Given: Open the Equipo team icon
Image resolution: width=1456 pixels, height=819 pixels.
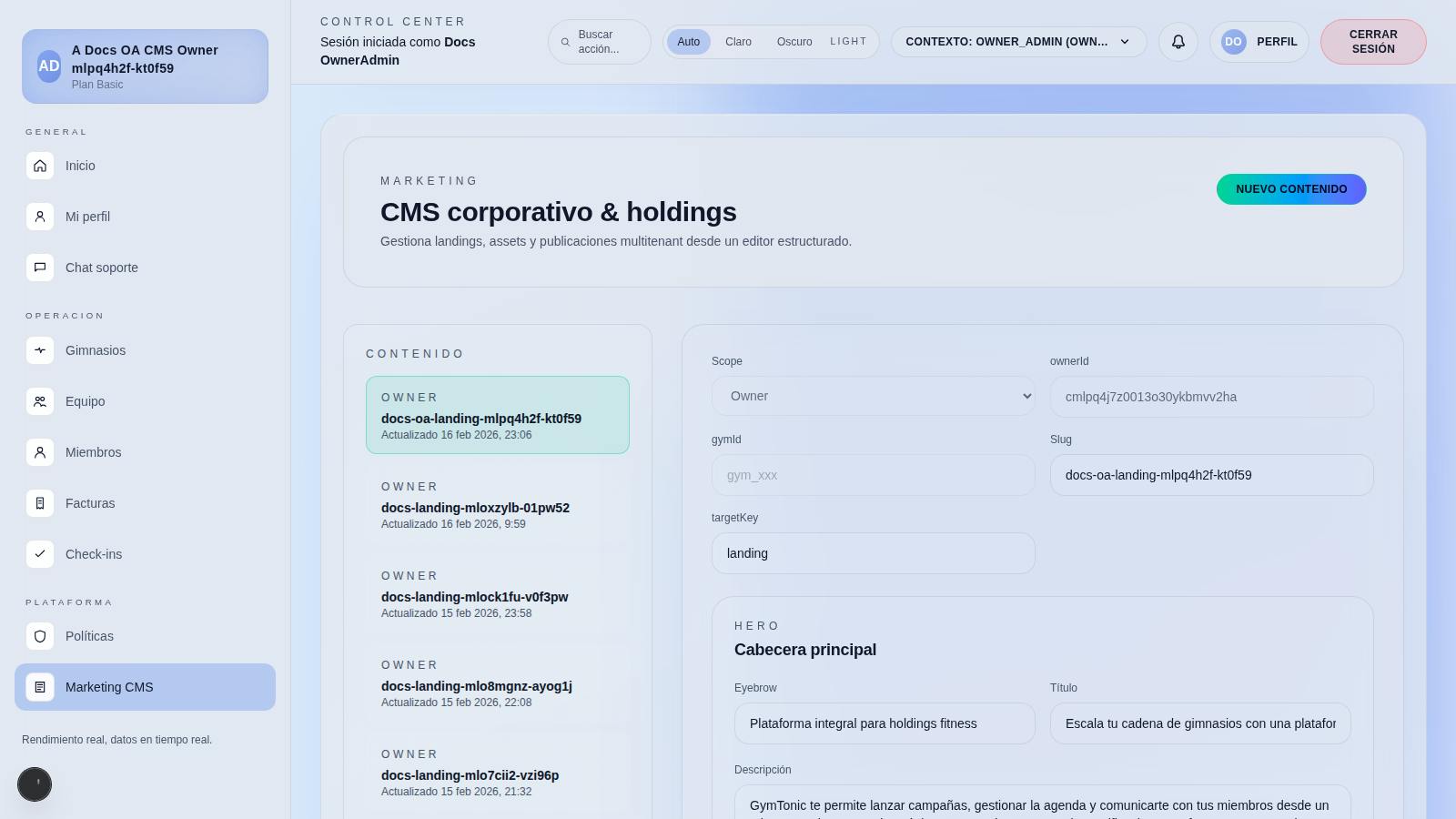Looking at the screenshot, I should tap(40, 401).
